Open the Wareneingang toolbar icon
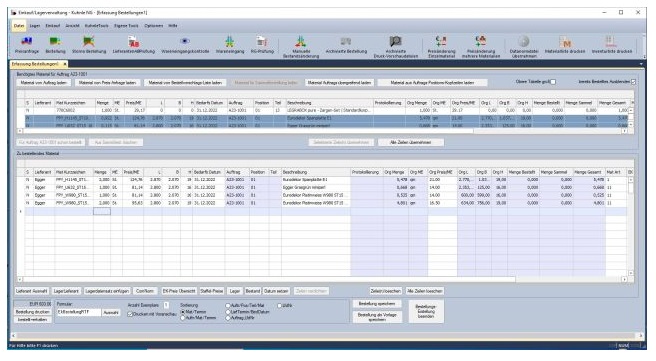The width and height of the screenshot is (656, 361). [x=230, y=45]
